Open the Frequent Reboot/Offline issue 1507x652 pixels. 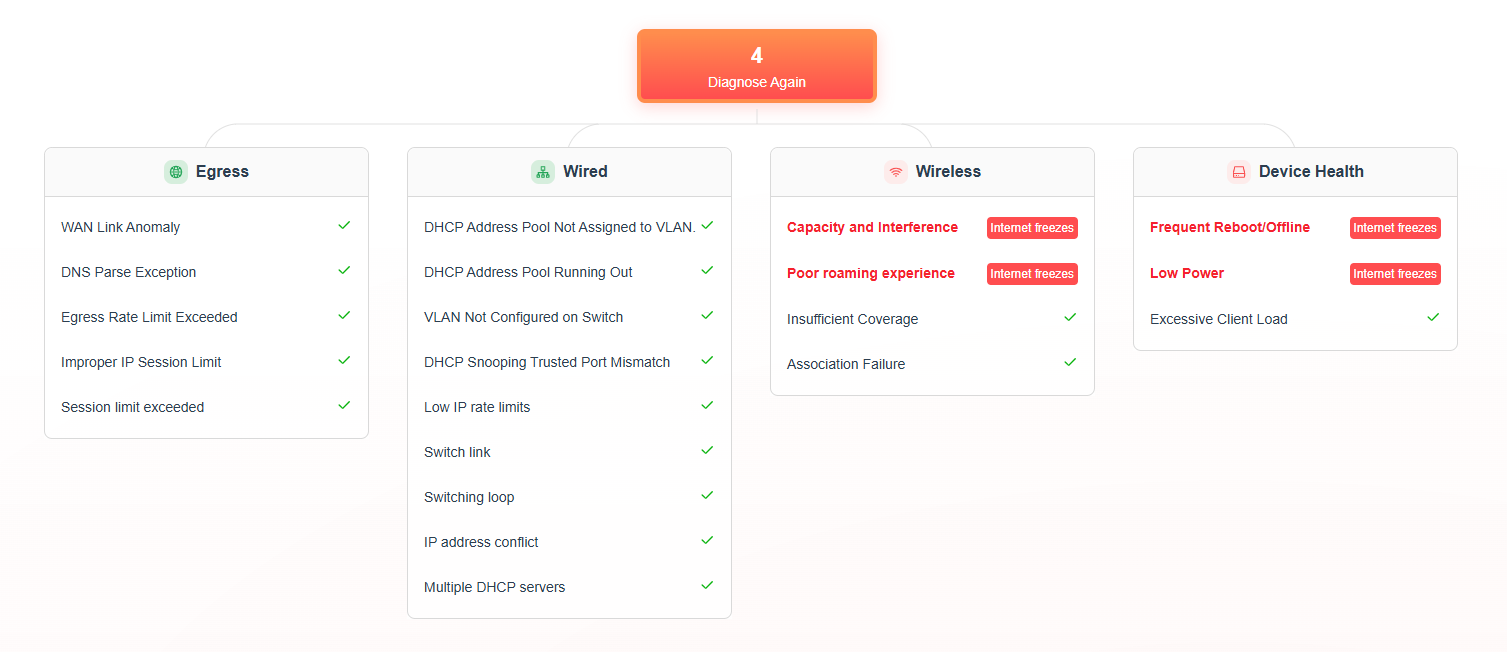click(1230, 227)
